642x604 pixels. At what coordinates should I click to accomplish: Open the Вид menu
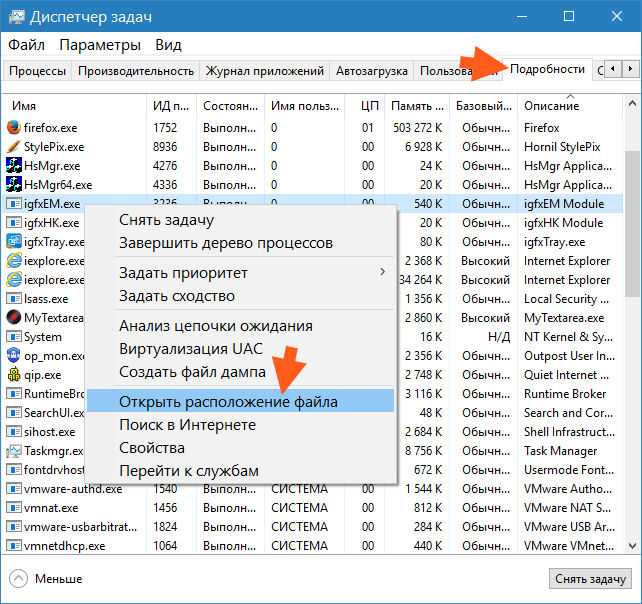click(x=168, y=45)
